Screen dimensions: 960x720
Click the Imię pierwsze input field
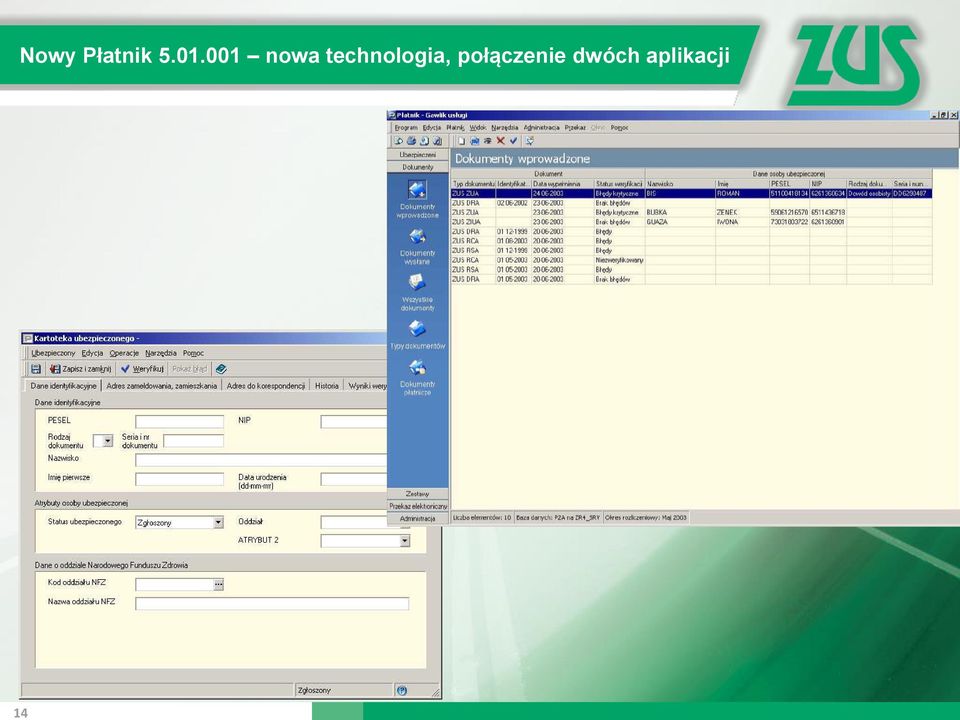point(179,479)
